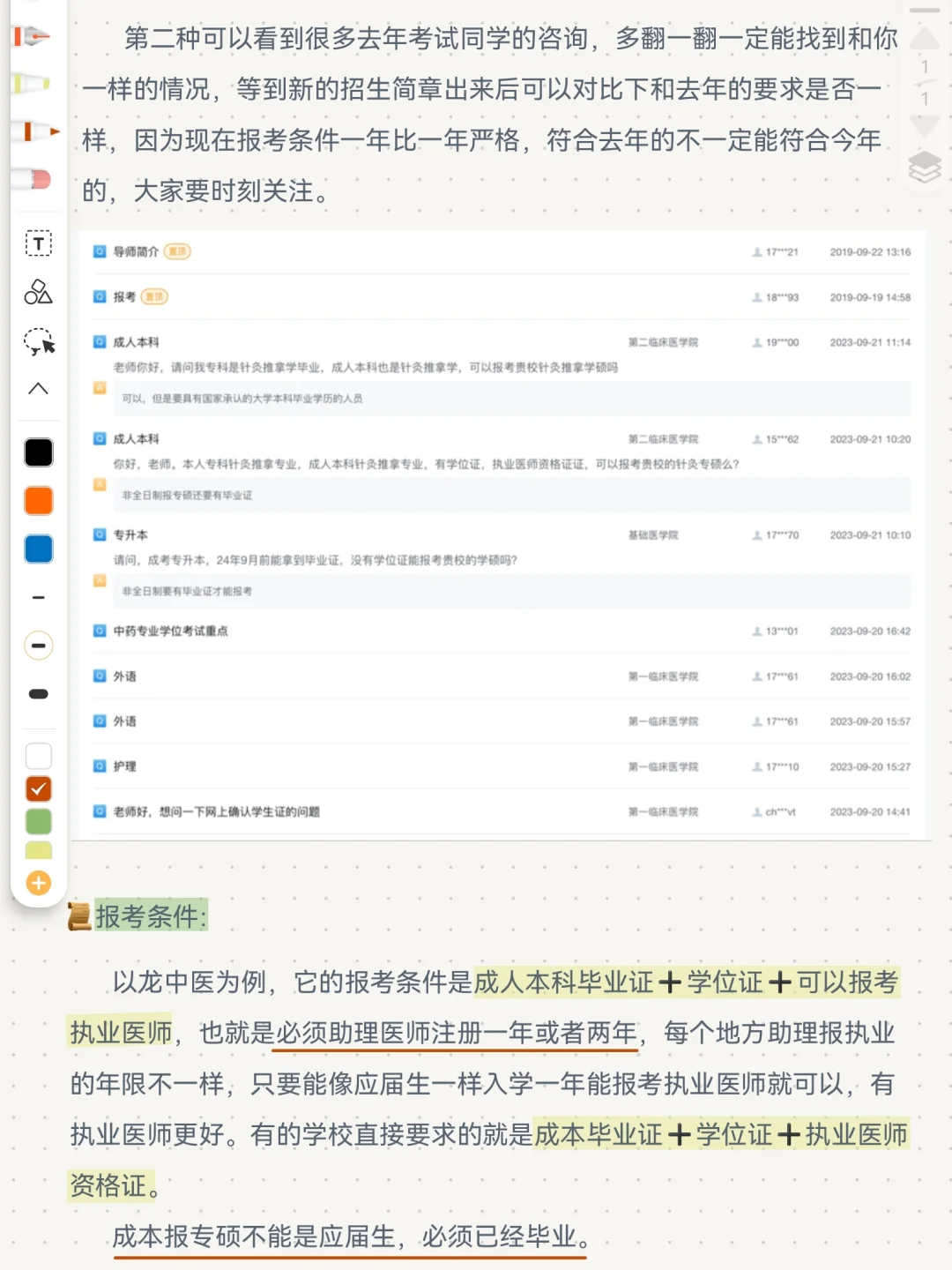Pick the white highlight color swatch
The image size is (952, 1270).
tap(39, 756)
